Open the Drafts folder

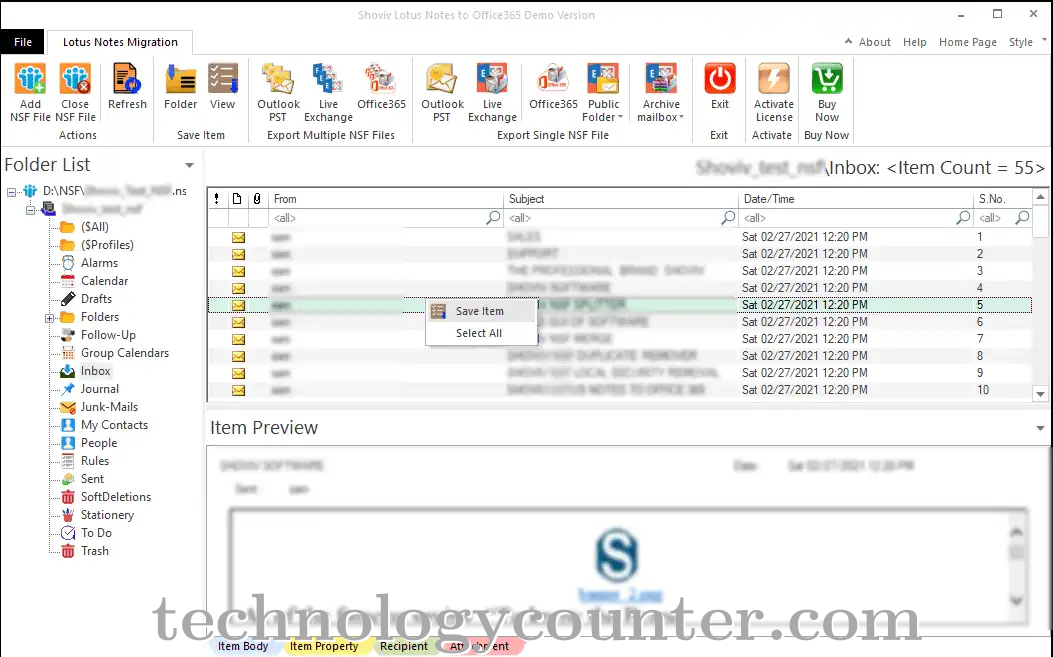tap(96, 299)
